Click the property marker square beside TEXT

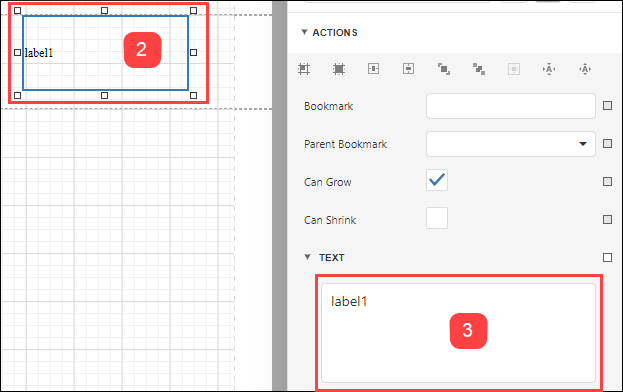607,257
